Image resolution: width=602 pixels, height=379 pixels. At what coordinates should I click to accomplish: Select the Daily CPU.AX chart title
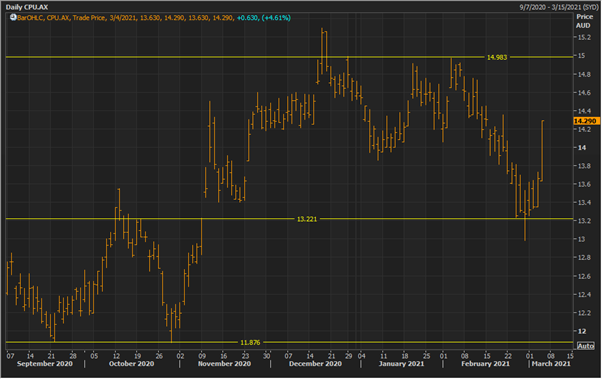(27, 7)
